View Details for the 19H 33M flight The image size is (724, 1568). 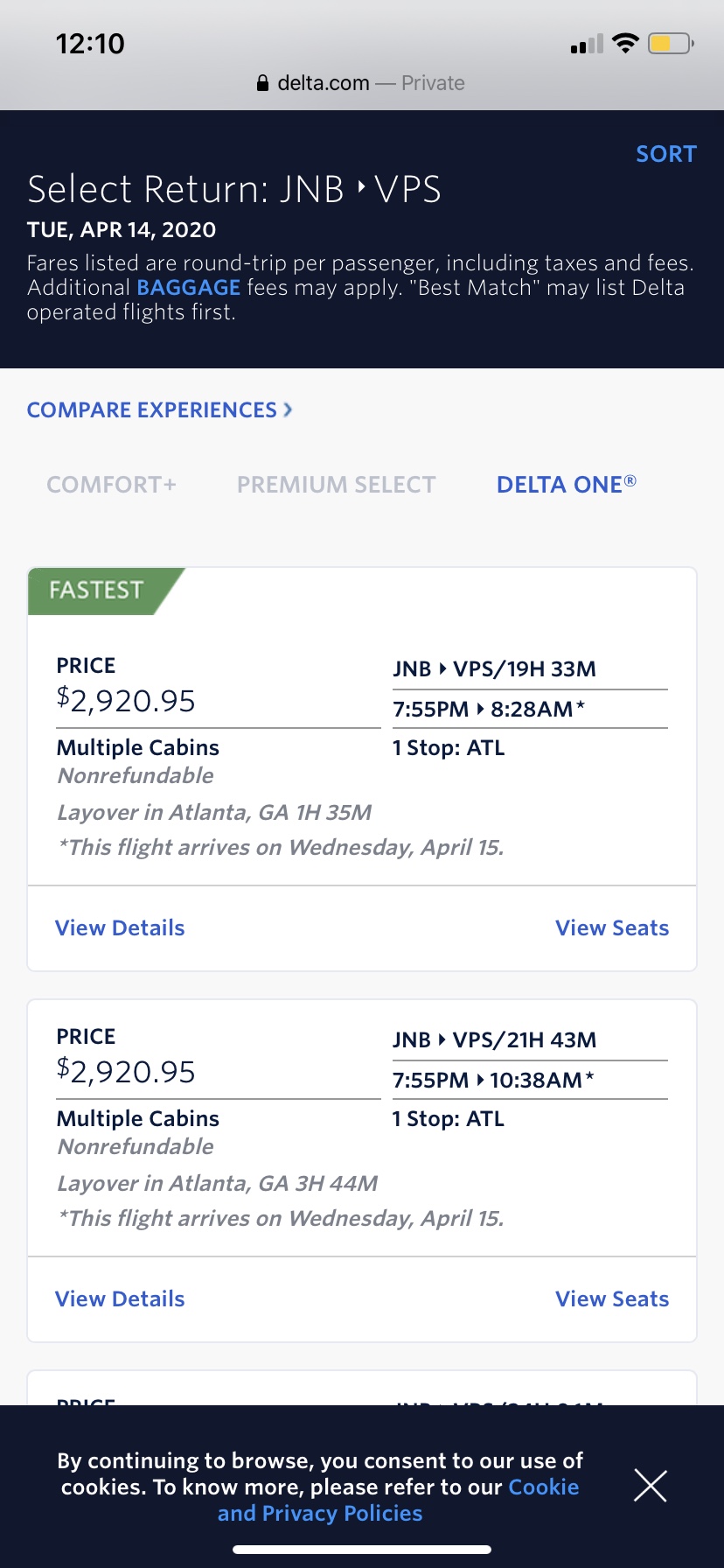(x=120, y=927)
